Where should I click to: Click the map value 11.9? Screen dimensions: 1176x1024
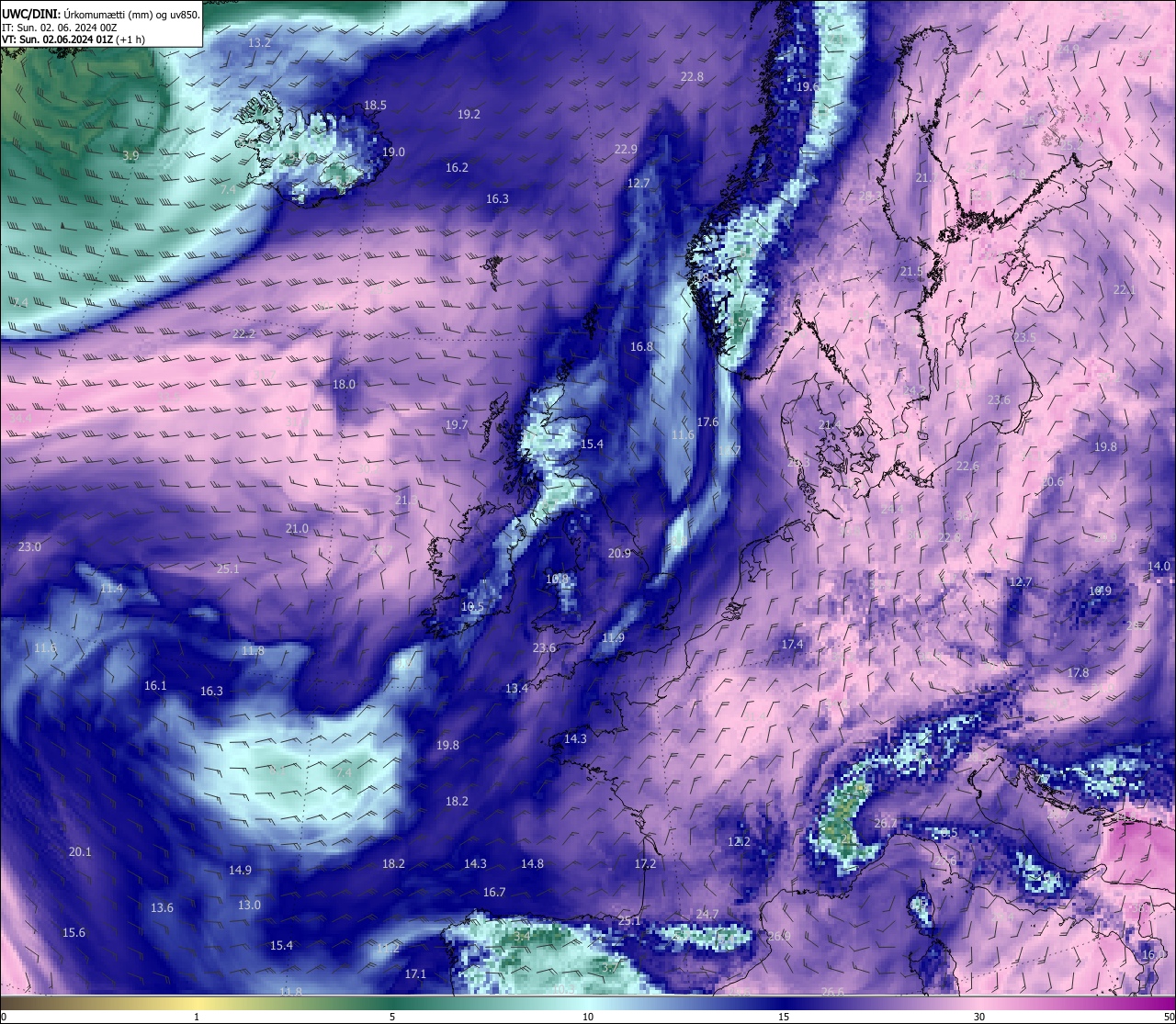pyautogui.click(x=613, y=638)
